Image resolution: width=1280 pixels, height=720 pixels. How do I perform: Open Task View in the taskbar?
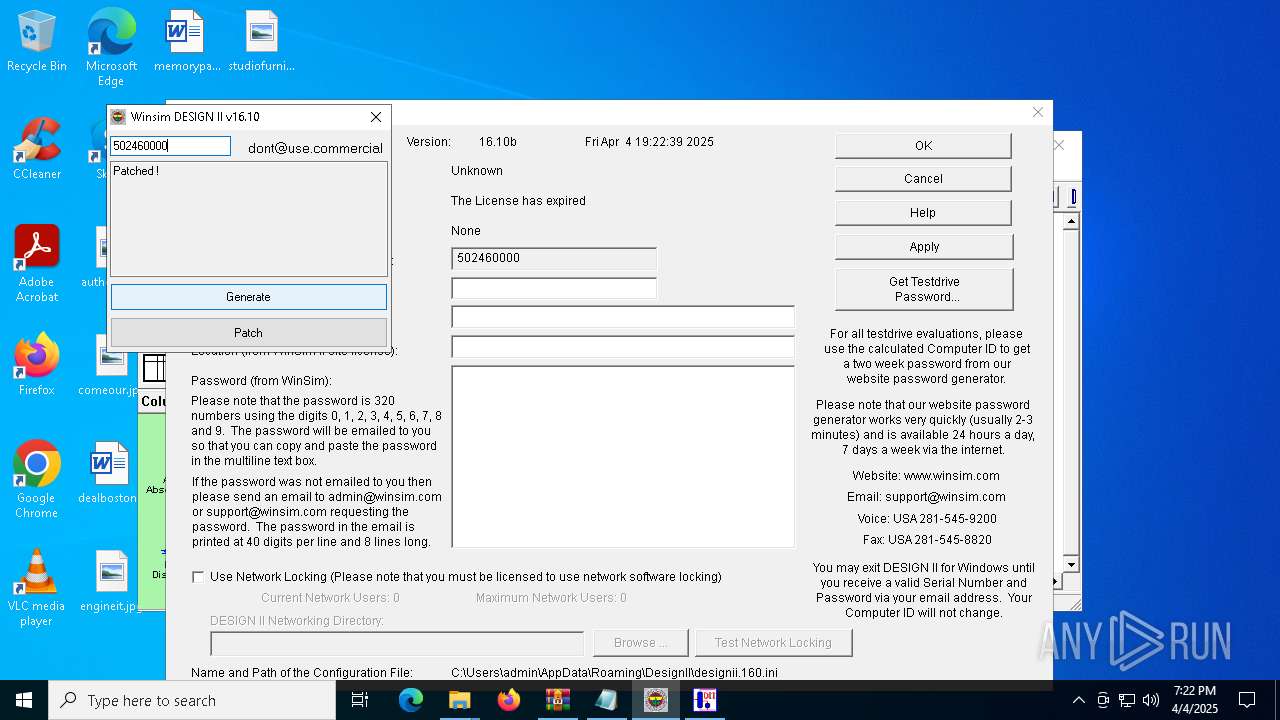coord(361,700)
